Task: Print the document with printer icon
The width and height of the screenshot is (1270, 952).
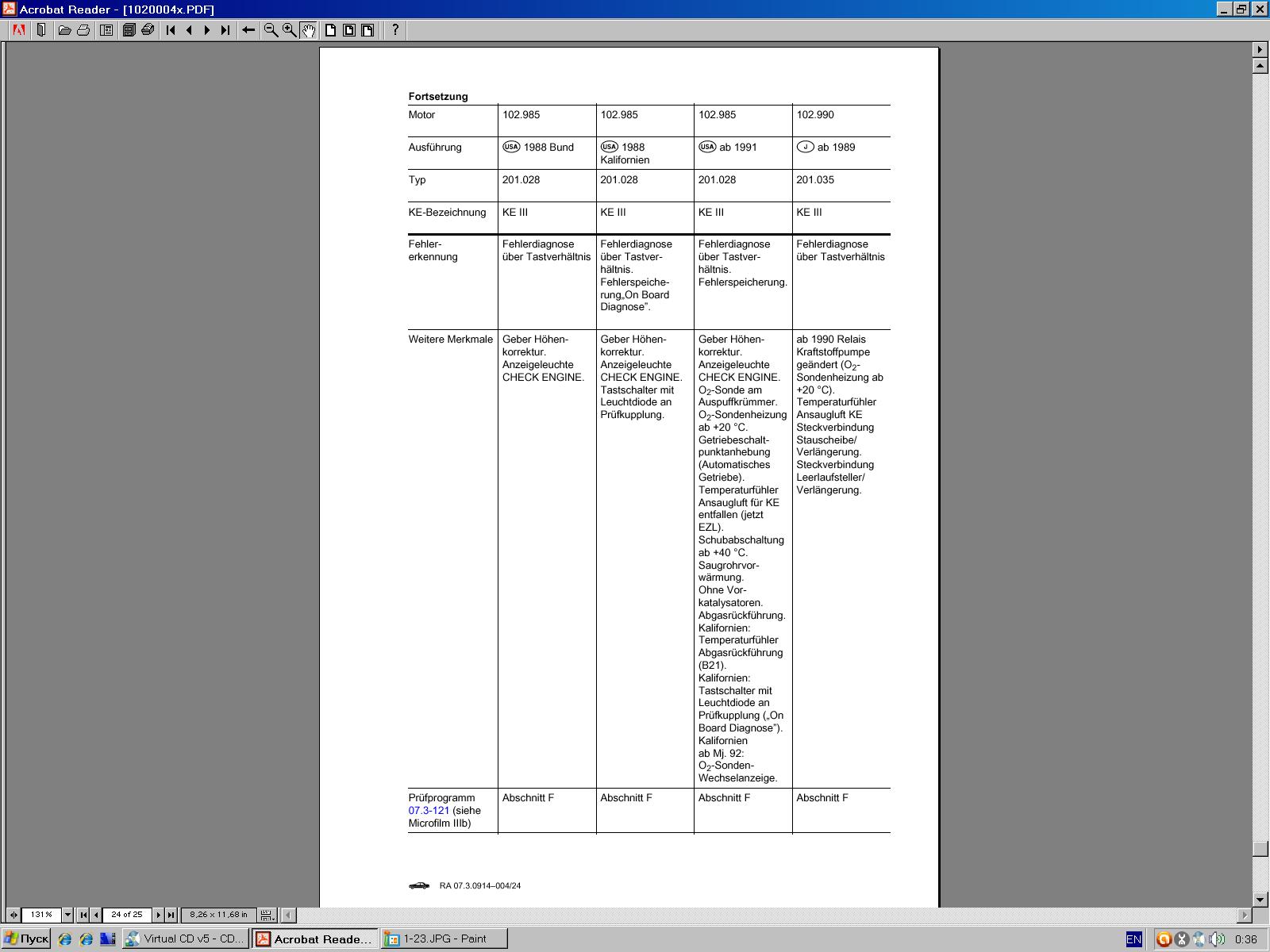Action: click(83, 30)
